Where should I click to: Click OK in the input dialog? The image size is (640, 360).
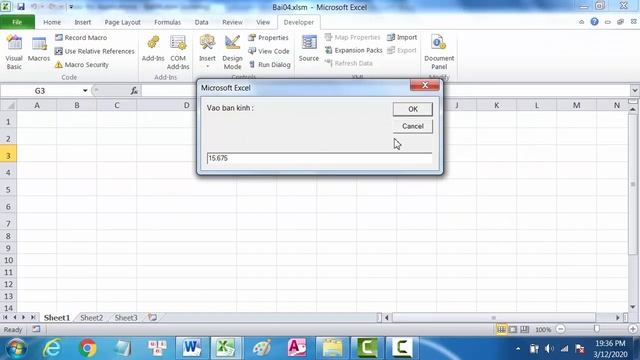[413, 109]
